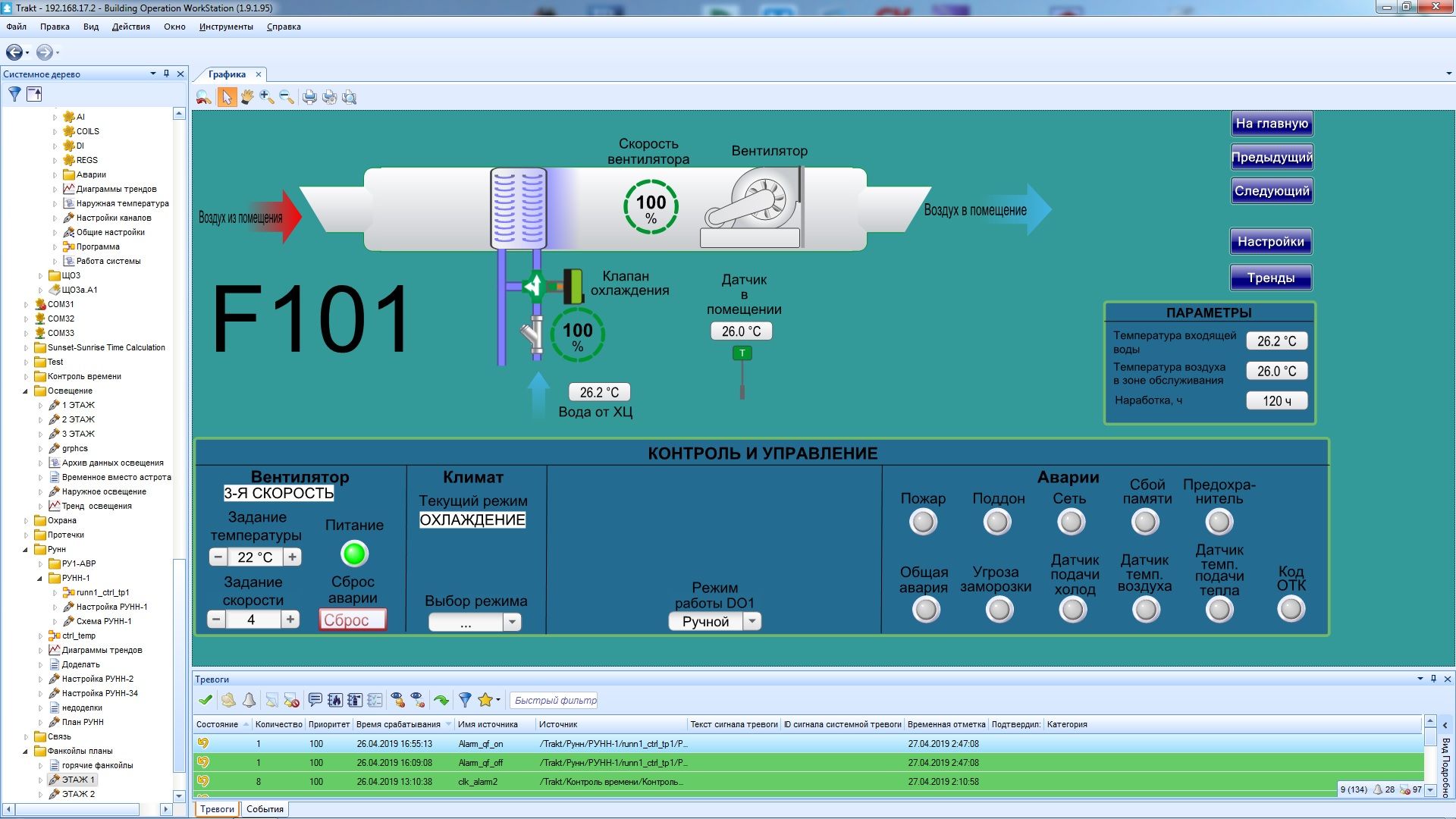Viewport: 1456px width, 819px height.
Task: Decrease fan speed setpoint with minus button
Action: (x=216, y=620)
